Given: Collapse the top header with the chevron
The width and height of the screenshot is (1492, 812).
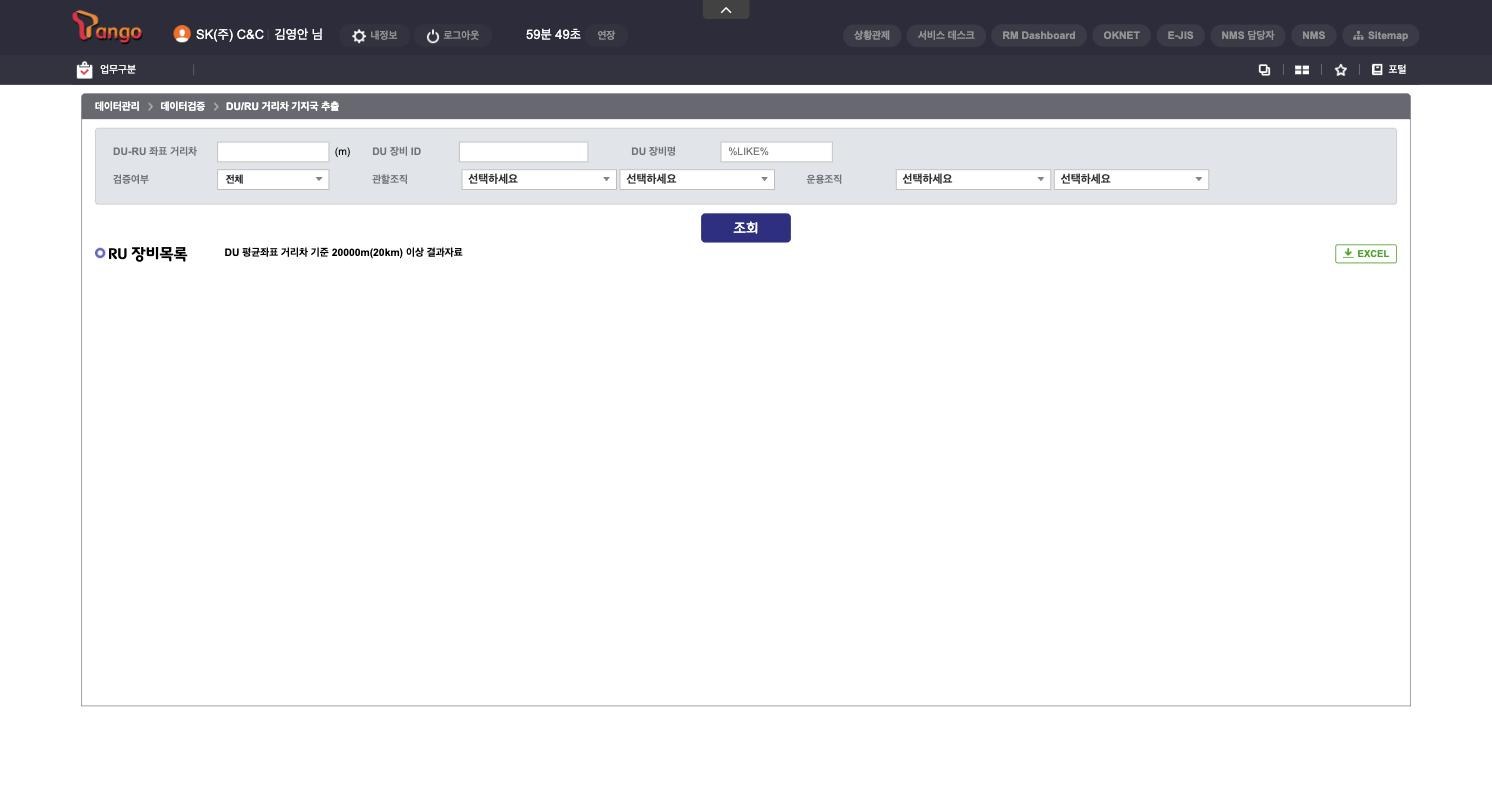Looking at the screenshot, I should pos(726,10).
